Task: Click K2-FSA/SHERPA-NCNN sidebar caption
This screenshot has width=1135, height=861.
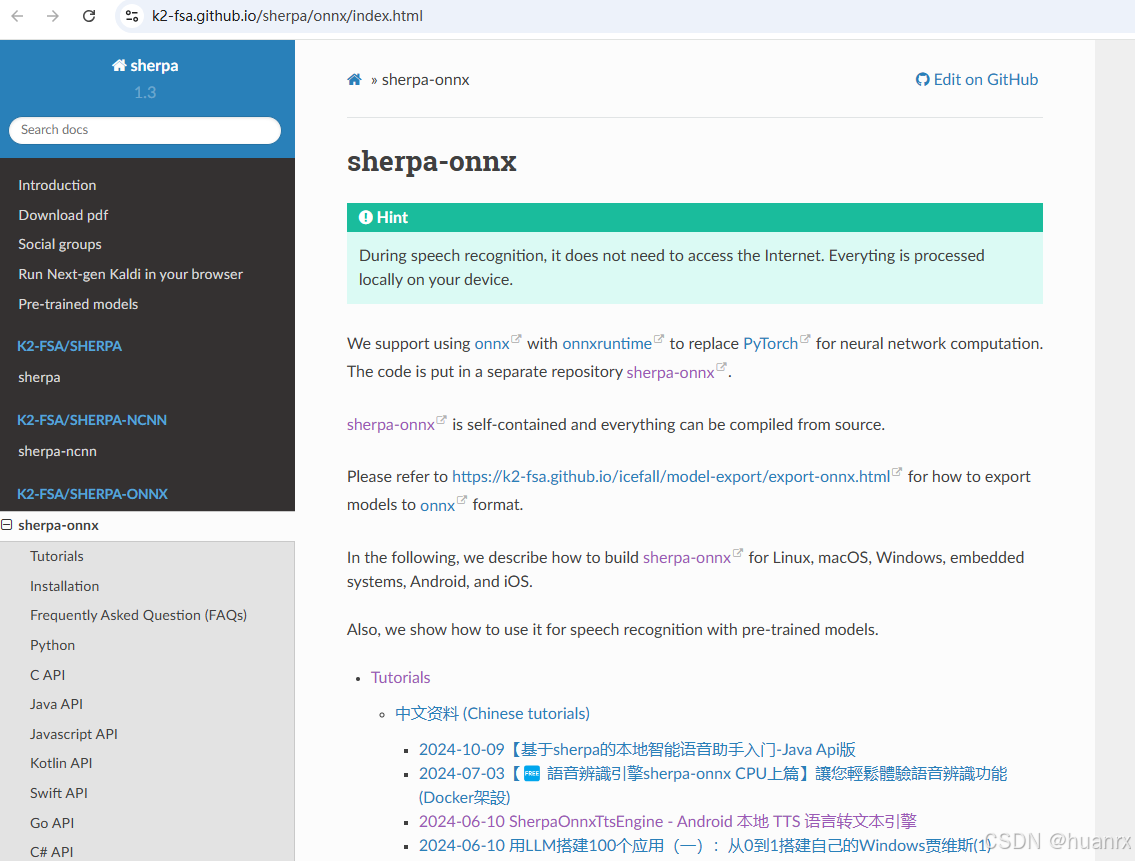Action: click(92, 420)
